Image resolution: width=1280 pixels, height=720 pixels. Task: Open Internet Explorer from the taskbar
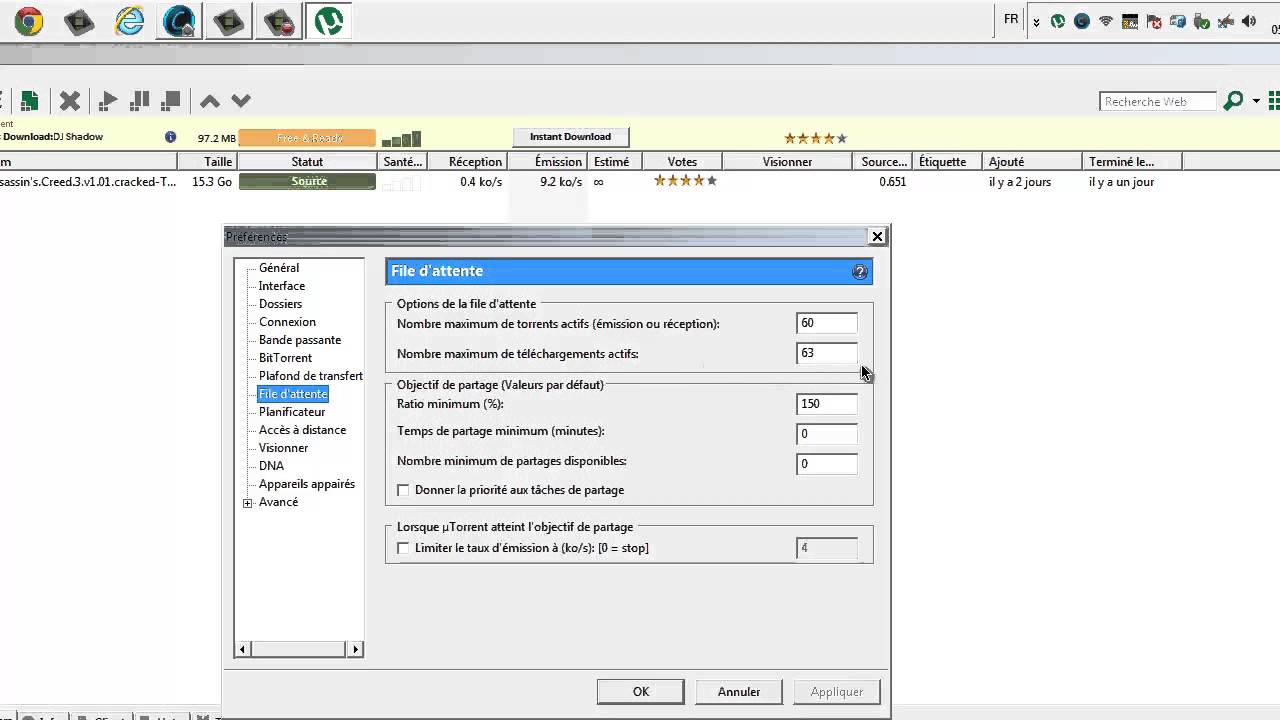pyautogui.click(x=129, y=21)
